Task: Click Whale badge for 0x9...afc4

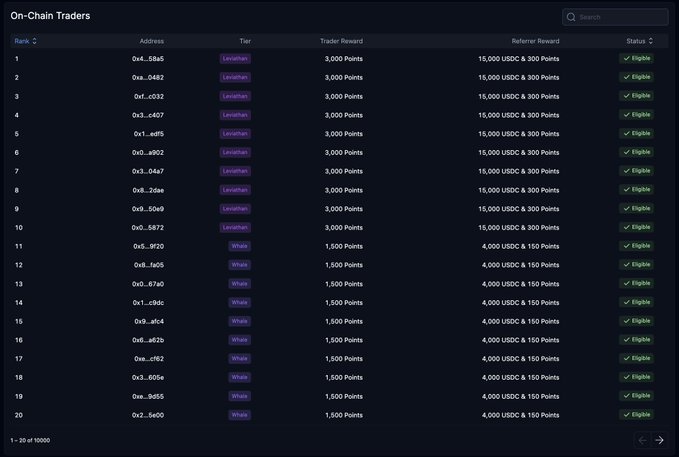Action: pos(239,321)
